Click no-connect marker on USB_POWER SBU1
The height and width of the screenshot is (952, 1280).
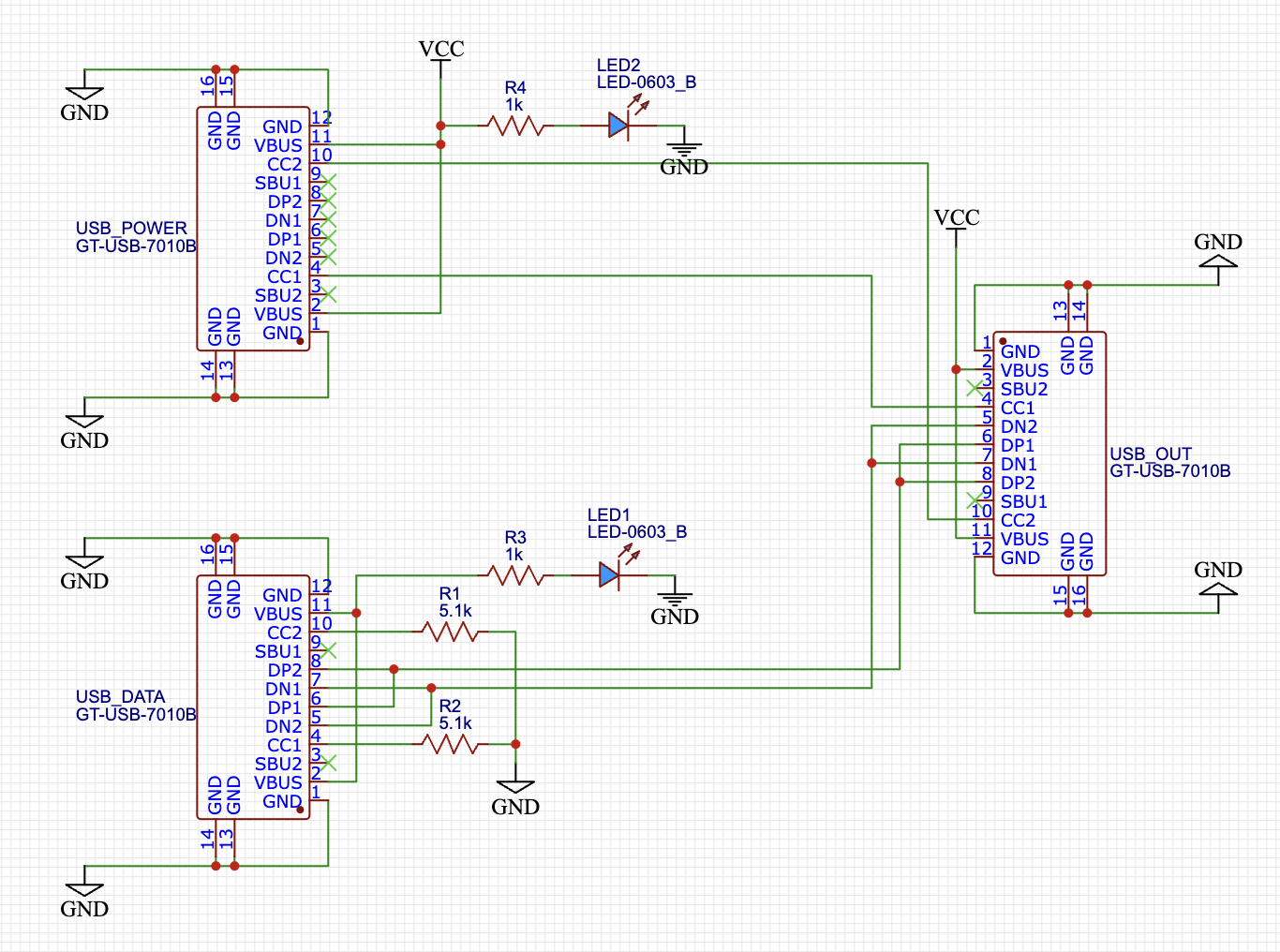pos(328,182)
